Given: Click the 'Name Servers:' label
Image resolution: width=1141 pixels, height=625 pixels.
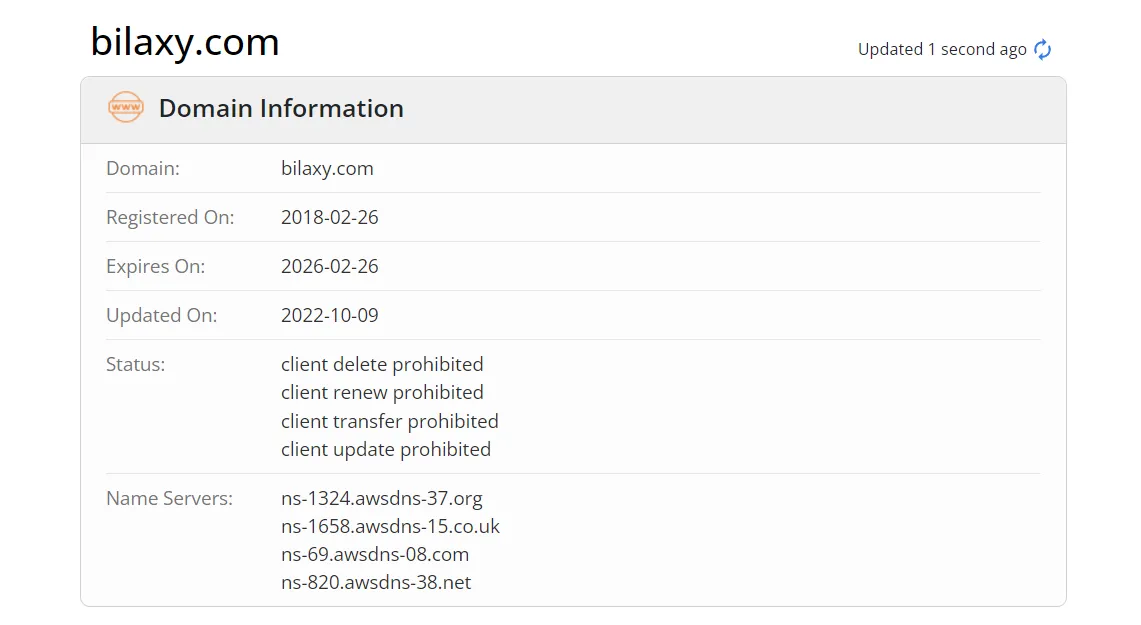Looking at the screenshot, I should pyautogui.click(x=170, y=498).
